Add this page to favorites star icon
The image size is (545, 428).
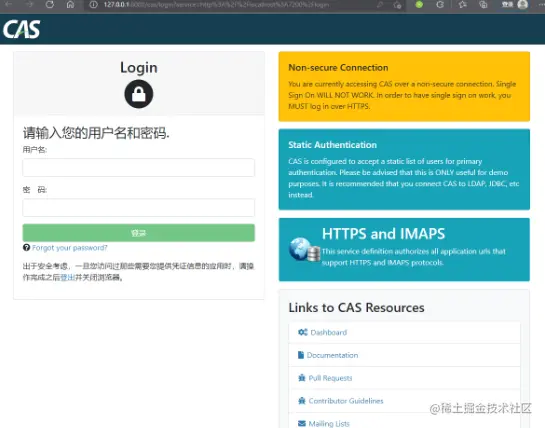point(397,5)
